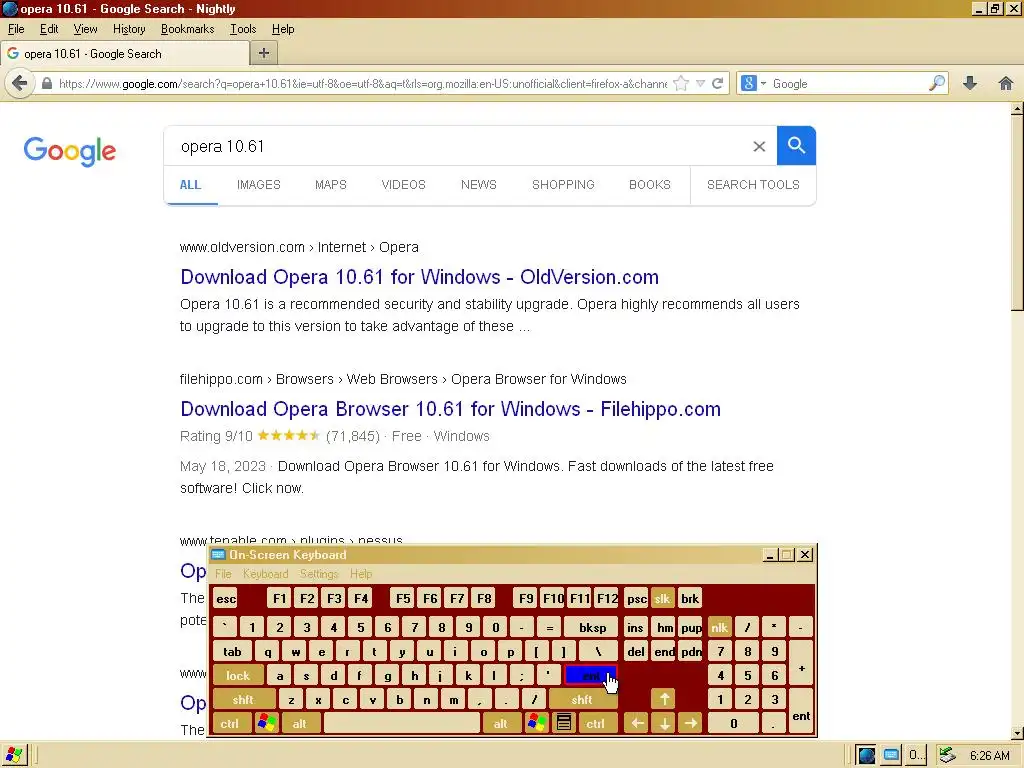Screen dimensions: 1024x768
Task: Open the On-Screen Keyboard File menu
Action: tap(223, 573)
